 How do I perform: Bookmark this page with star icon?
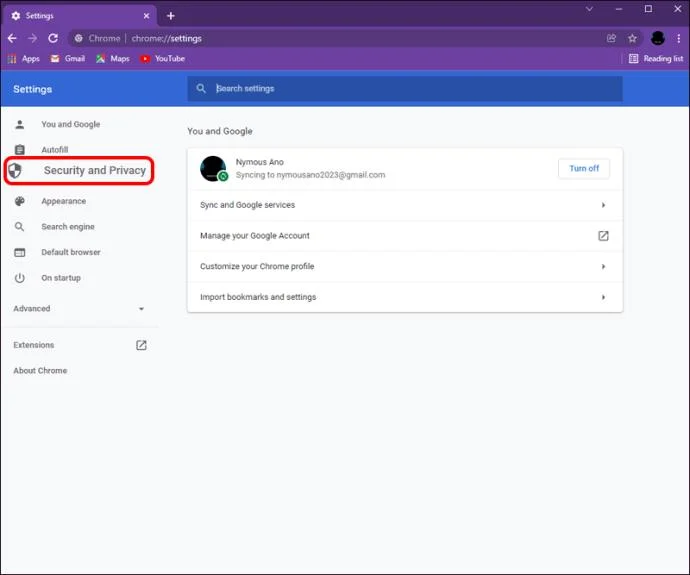632,38
